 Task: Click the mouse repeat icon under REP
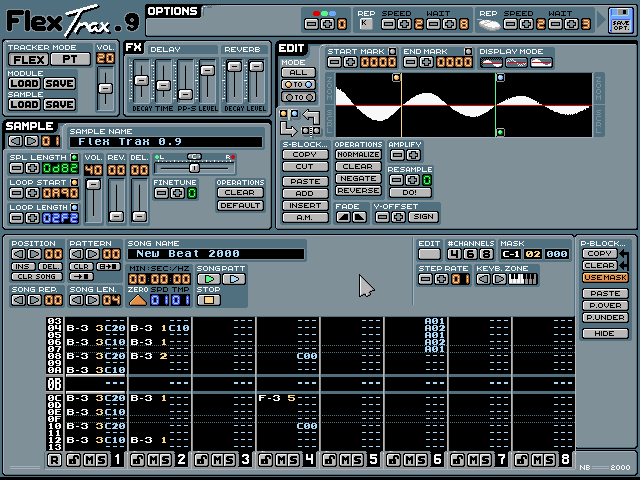pos(489,25)
